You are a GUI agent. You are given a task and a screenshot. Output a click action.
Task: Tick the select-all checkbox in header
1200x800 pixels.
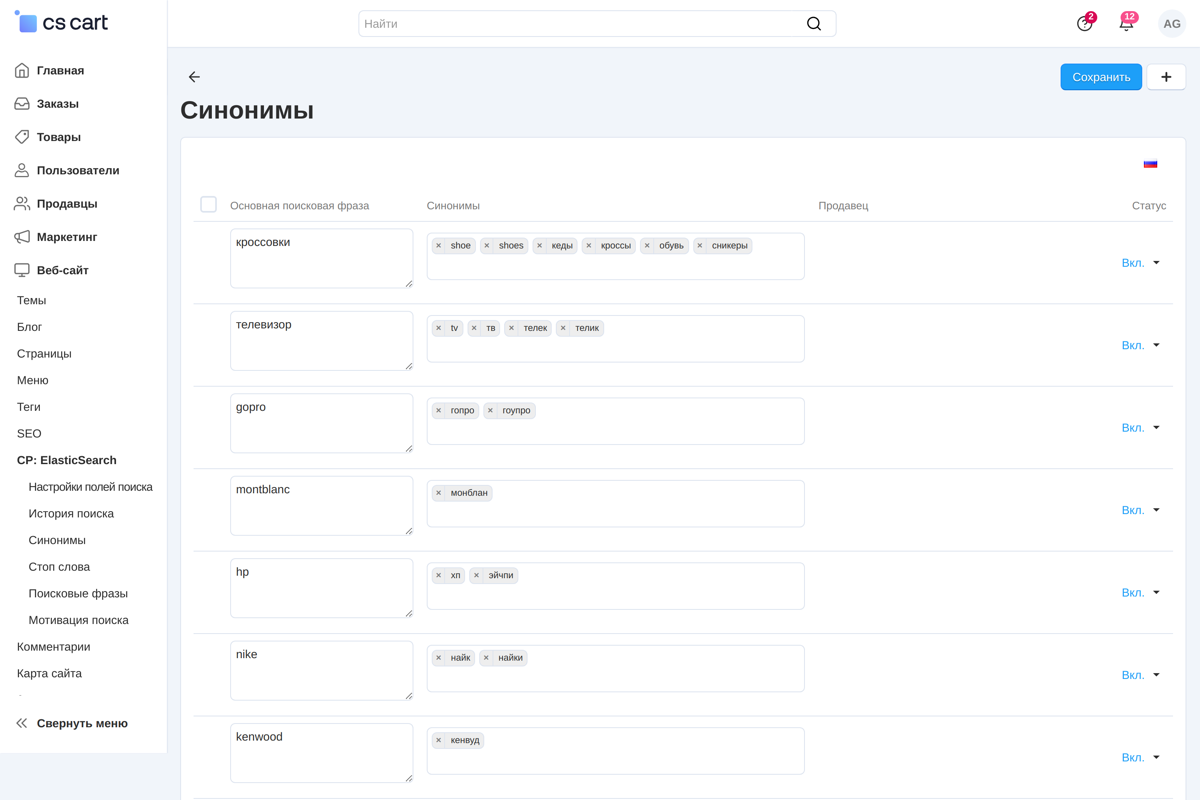pyautogui.click(x=208, y=205)
